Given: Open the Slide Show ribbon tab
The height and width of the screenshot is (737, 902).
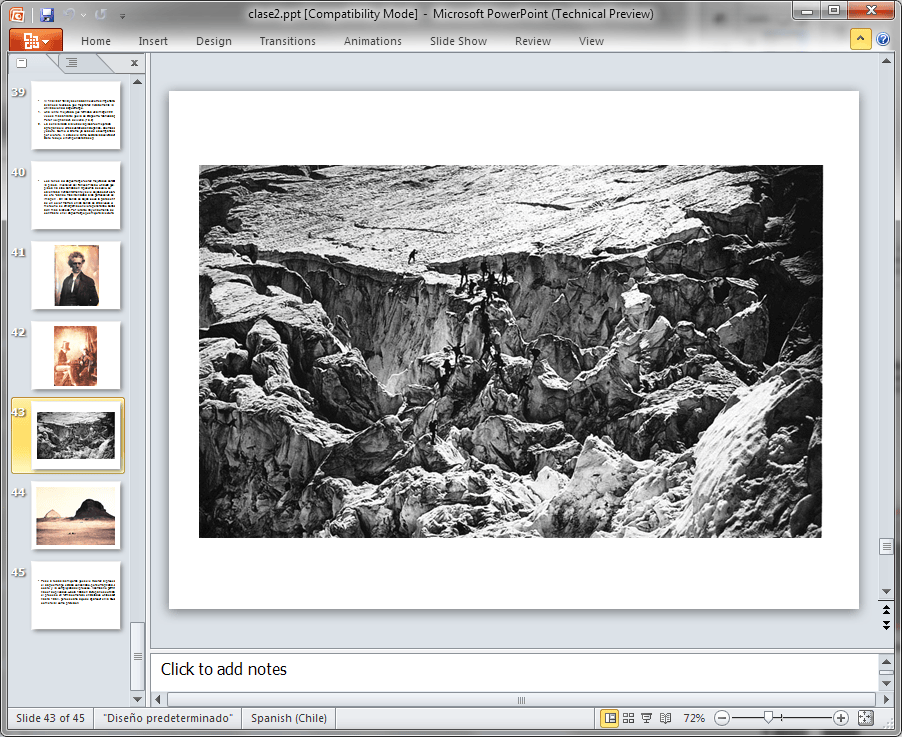Looking at the screenshot, I should (x=458, y=41).
